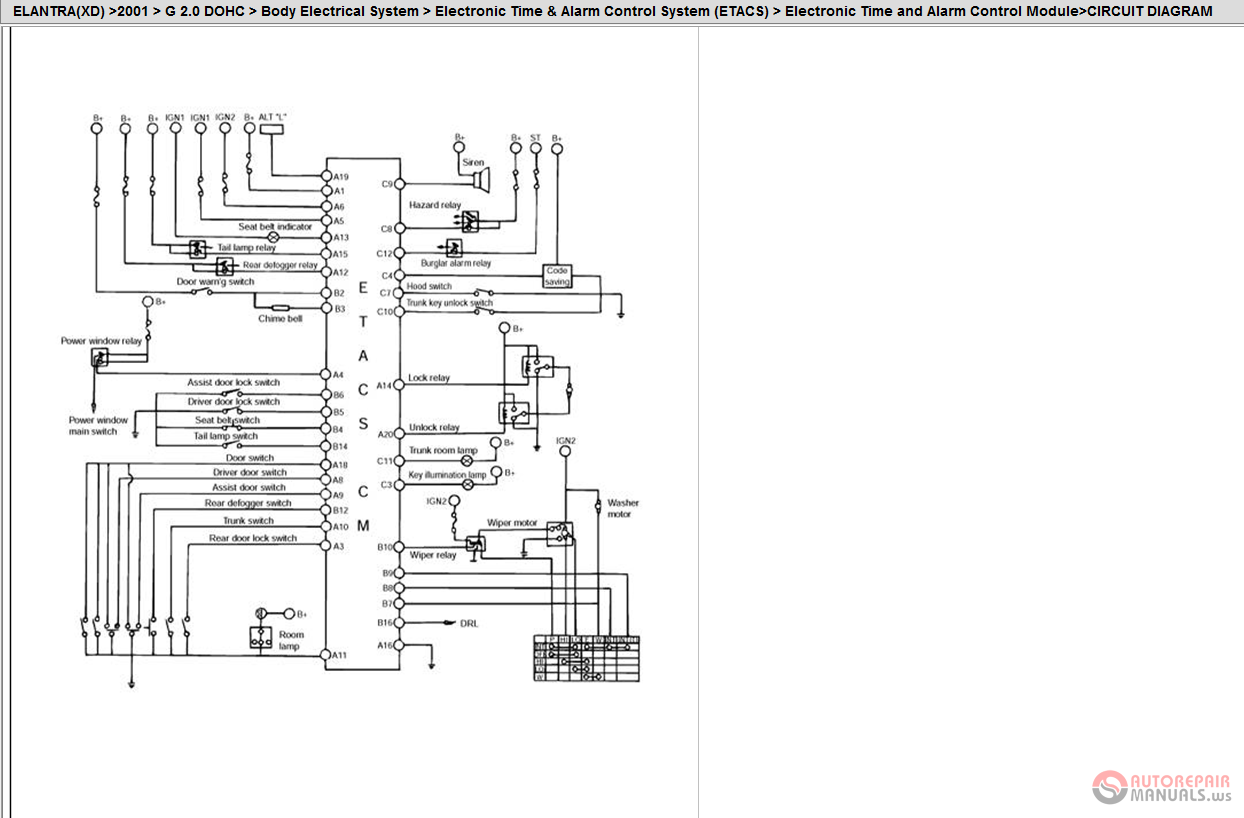The width and height of the screenshot is (1244, 818).
Task: Click the CIRCUIT DIAGRAM breadcrumb text
Action: pyautogui.click(x=1150, y=12)
